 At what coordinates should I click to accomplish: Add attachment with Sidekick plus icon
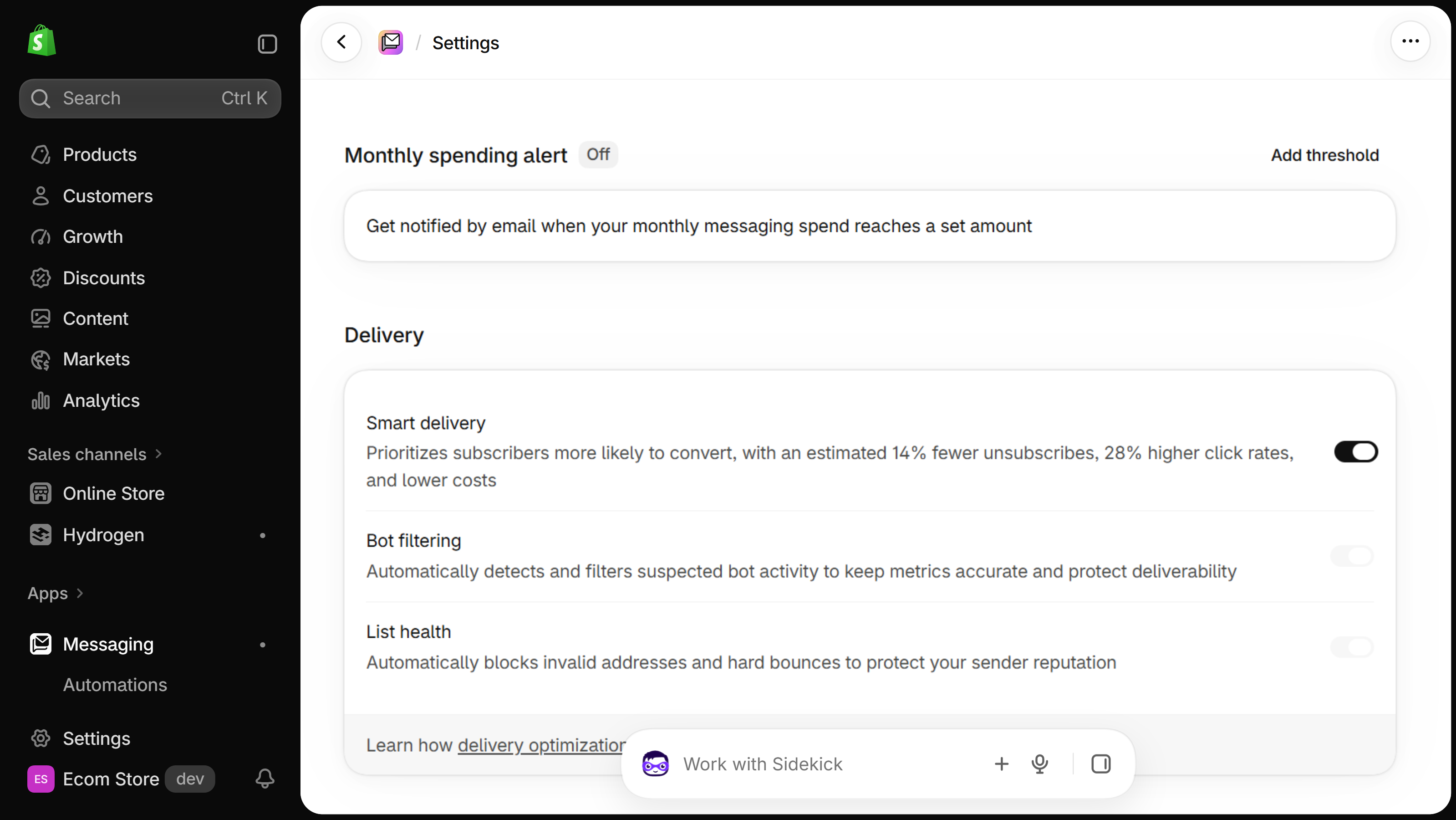(x=1001, y=764)
